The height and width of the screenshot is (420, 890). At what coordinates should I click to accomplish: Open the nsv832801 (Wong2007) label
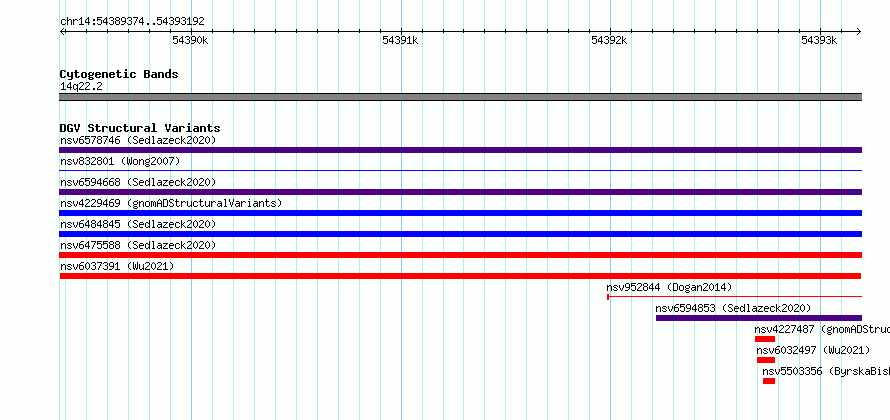tap(120, 161)
